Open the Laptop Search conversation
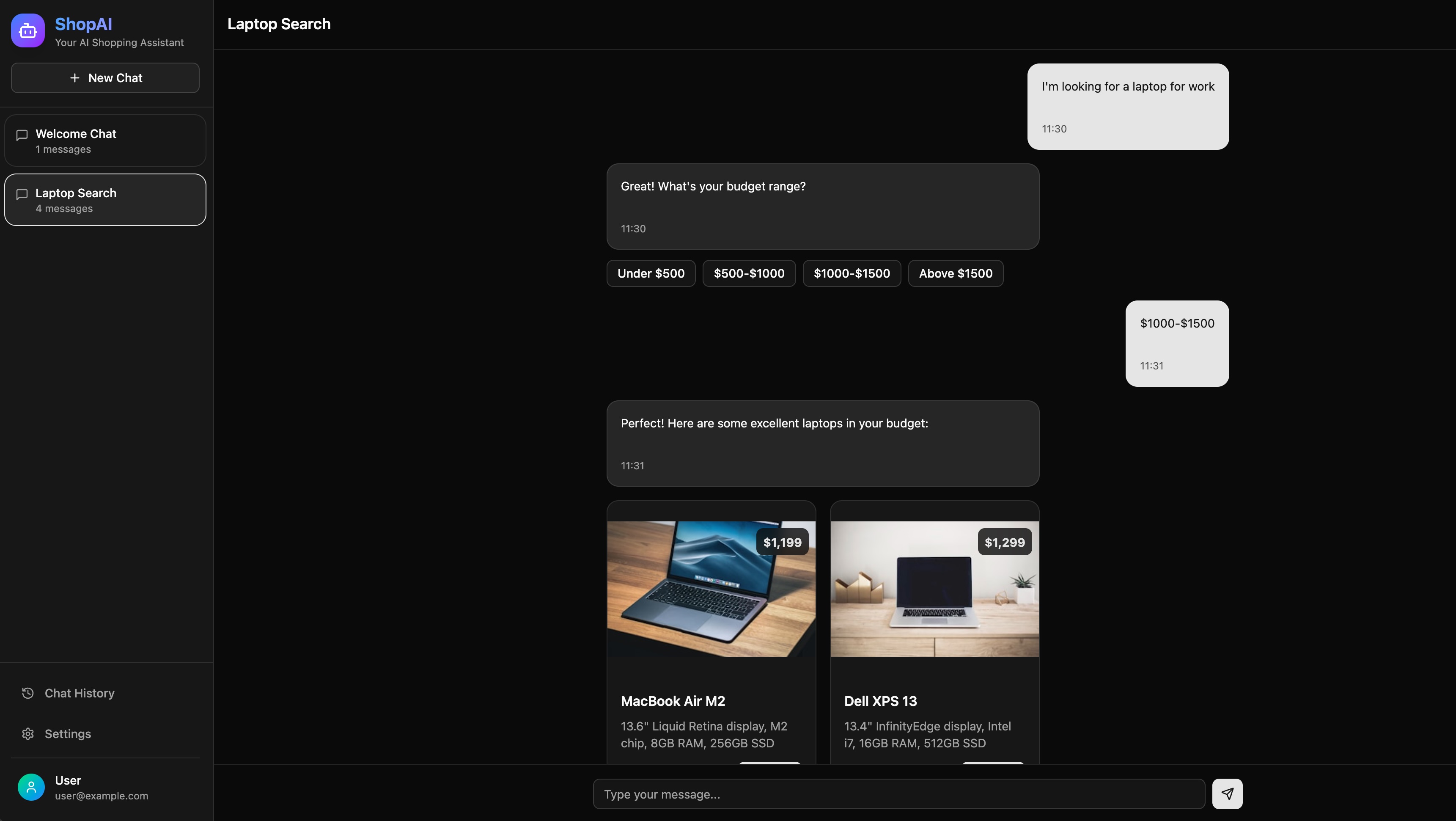Screen dimensions: 1456x821 click(105, 200)
